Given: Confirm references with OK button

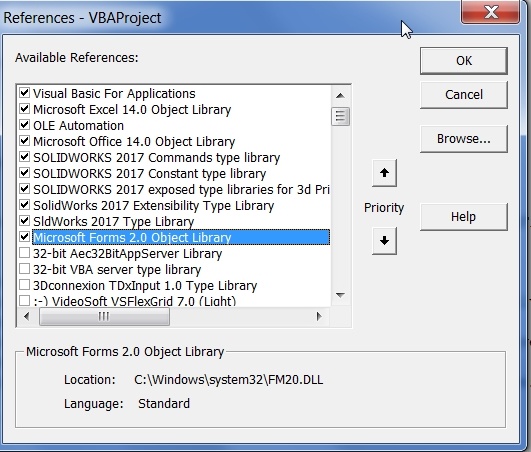Looking at the screenshot, I should (x=464, y=61).
